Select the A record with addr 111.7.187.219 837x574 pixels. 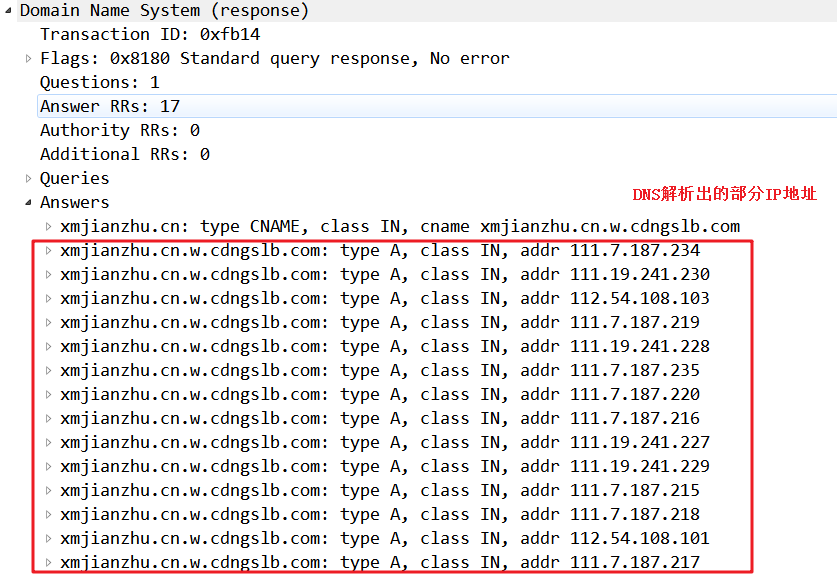[x=380, y=323]
